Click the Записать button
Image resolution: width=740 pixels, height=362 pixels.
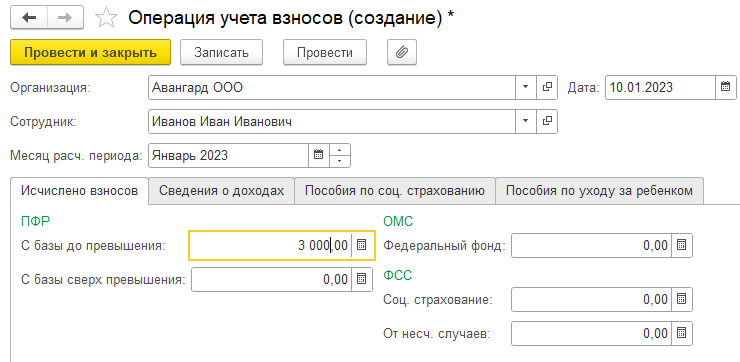221,52
